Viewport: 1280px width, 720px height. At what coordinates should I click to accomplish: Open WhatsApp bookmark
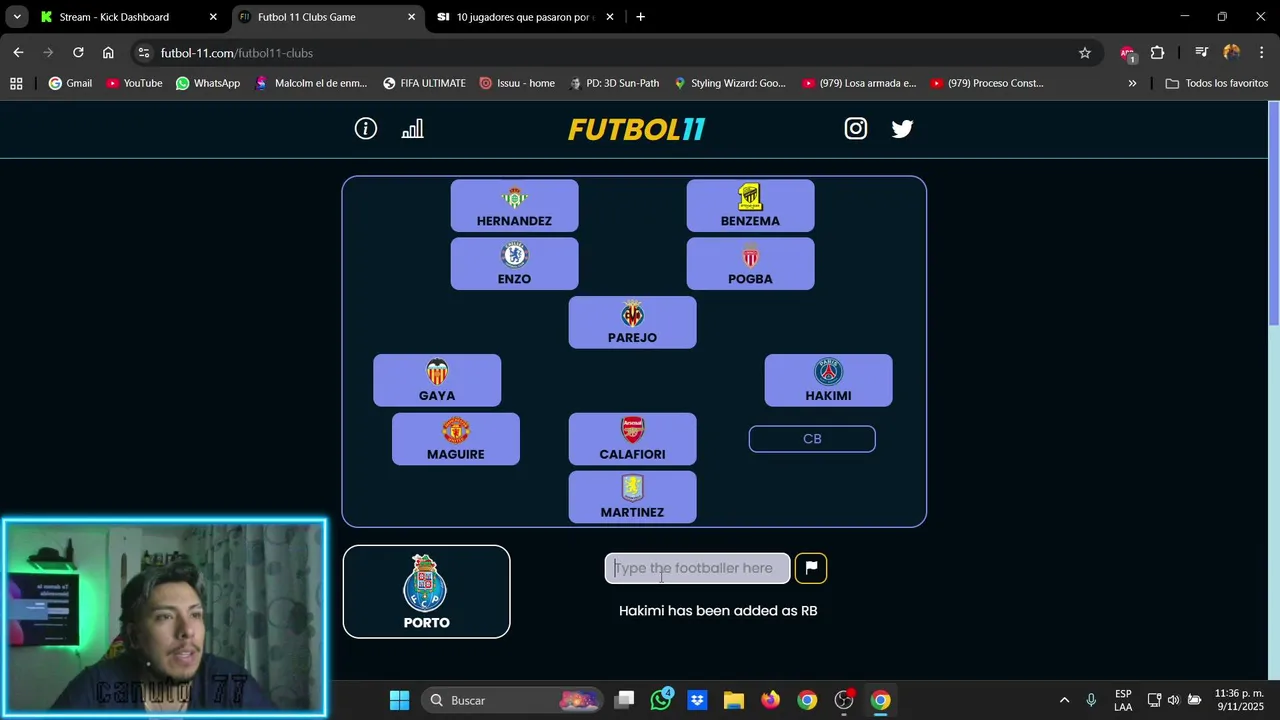click(208, 83)
